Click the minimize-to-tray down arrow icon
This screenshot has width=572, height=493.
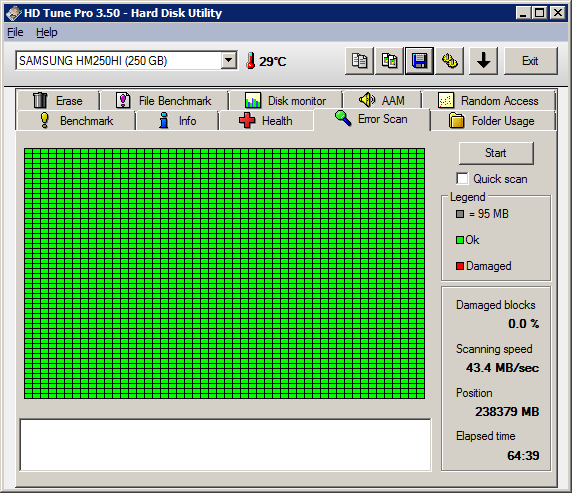pos(483,61)
